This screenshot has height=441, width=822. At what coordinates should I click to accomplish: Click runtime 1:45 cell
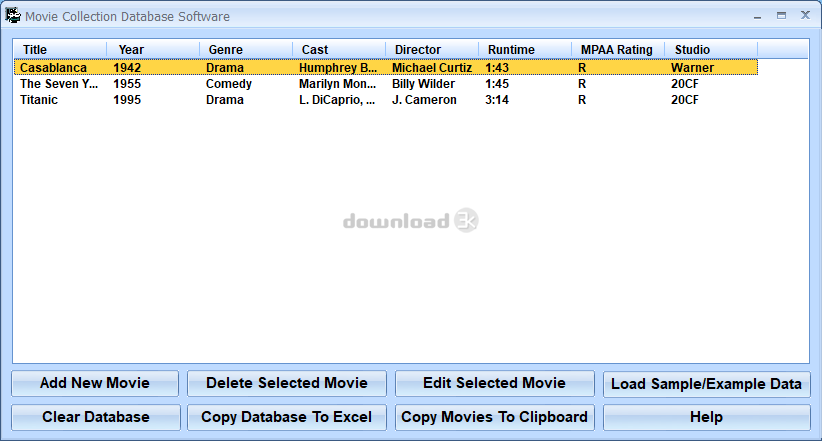pos(497,84)
